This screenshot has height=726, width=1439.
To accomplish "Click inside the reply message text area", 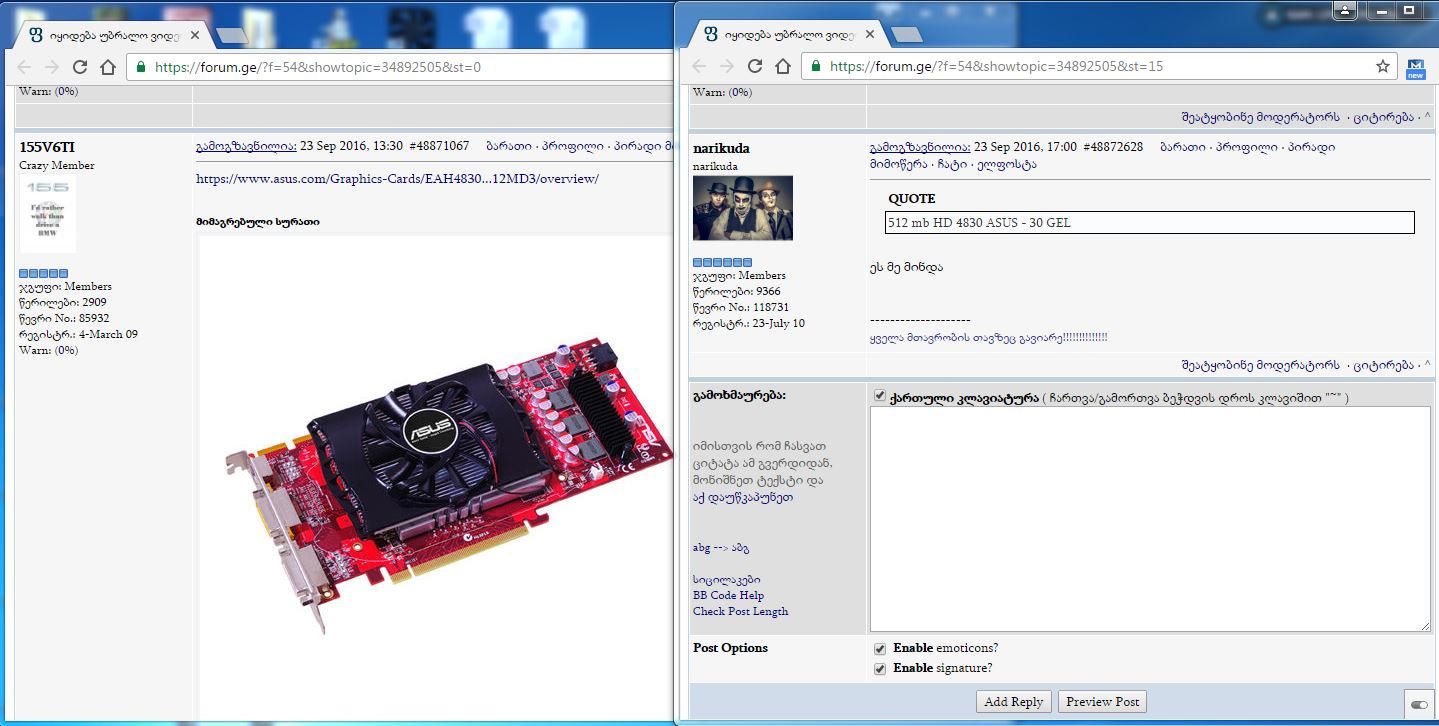I will (x=1150, y=519).
